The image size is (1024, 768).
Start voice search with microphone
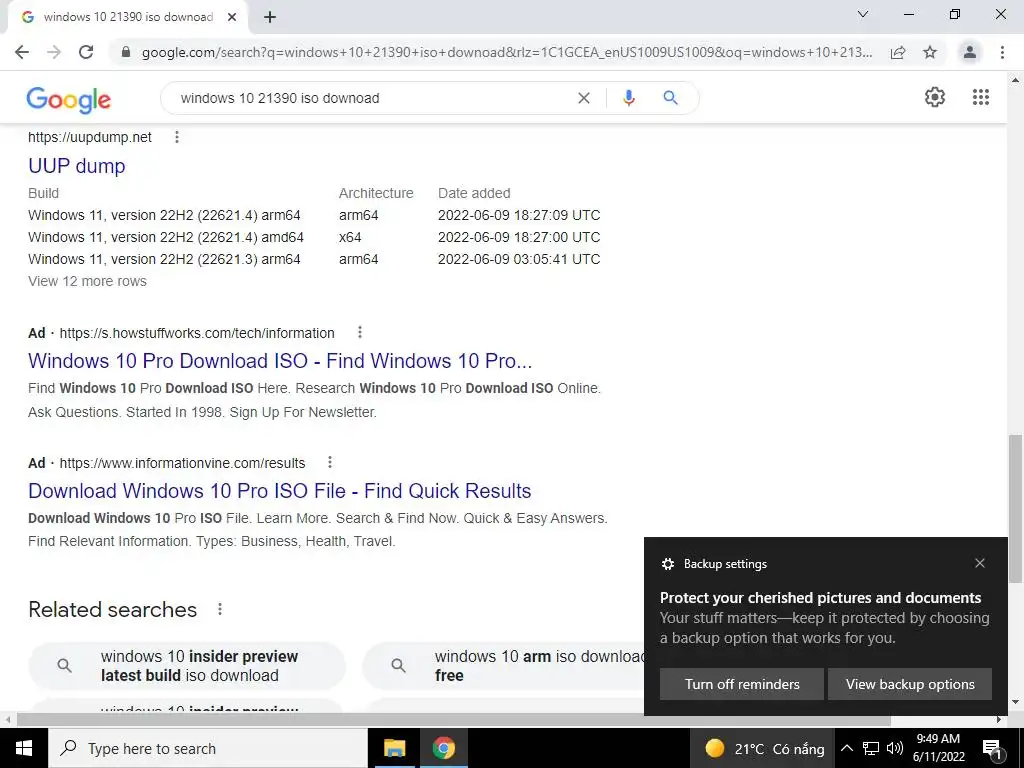[629, 98]
